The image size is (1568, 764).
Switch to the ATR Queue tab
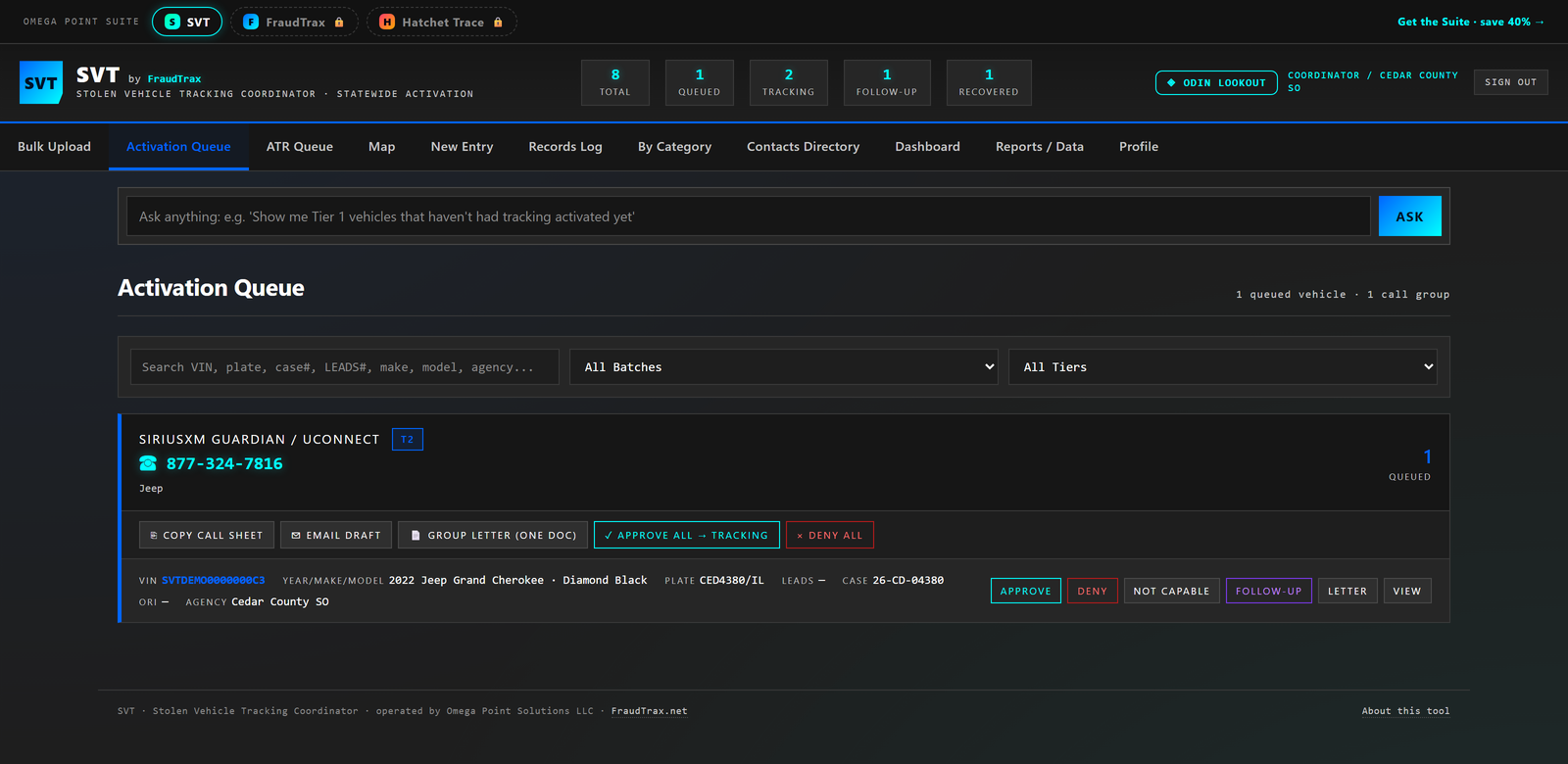pyautogui.click(x=300, y=147)
